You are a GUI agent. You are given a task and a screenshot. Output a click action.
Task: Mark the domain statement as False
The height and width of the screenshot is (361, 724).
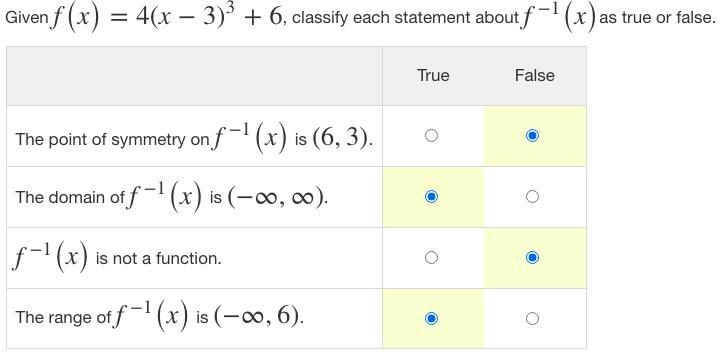[532, 197]
